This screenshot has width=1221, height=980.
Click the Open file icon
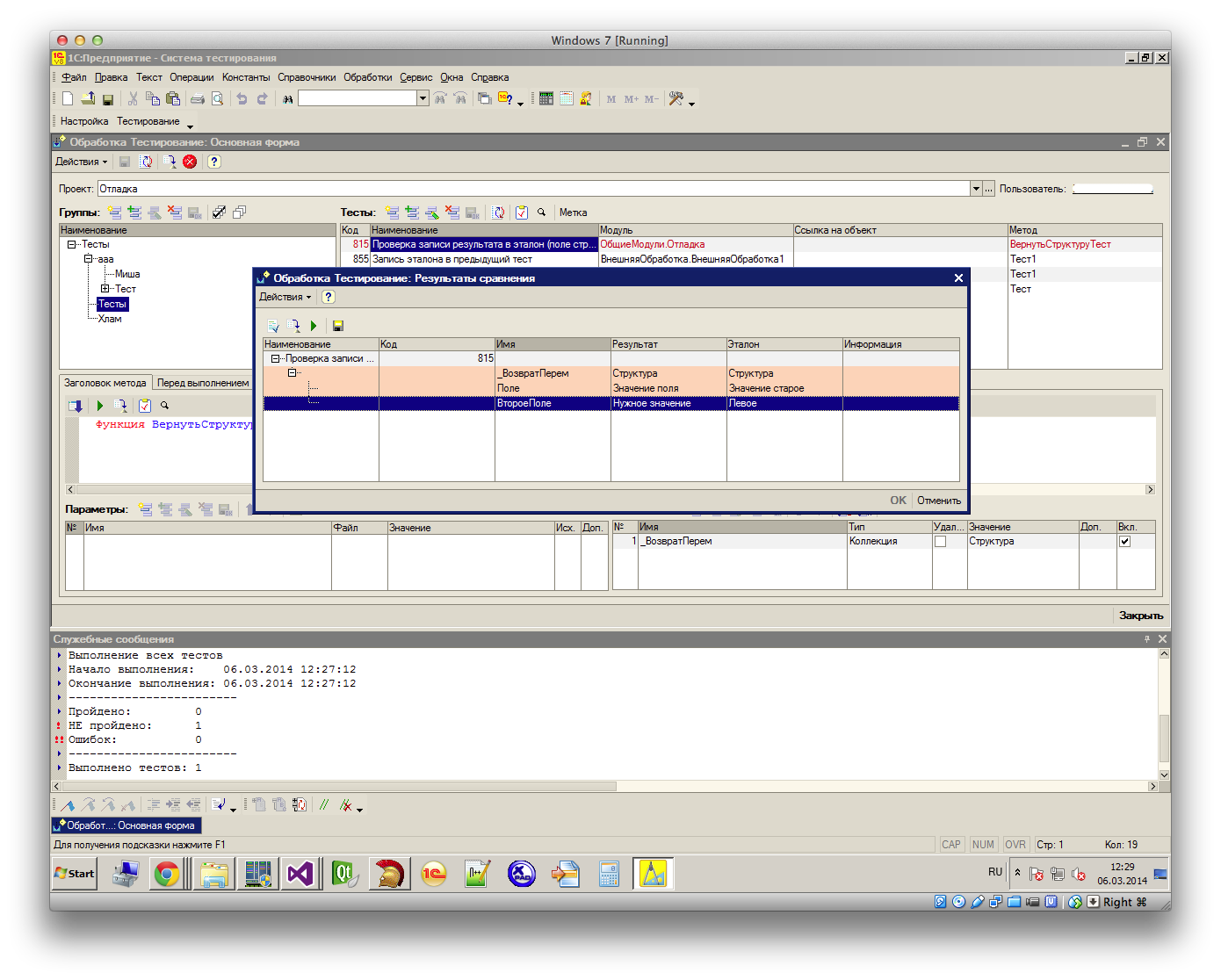click(x=88, y=99)
